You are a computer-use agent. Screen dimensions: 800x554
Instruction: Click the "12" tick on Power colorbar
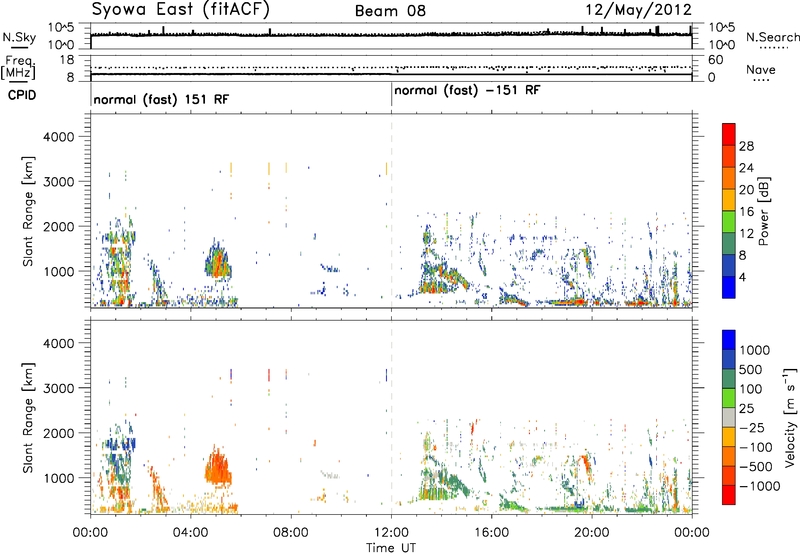[x=746, y=234]
